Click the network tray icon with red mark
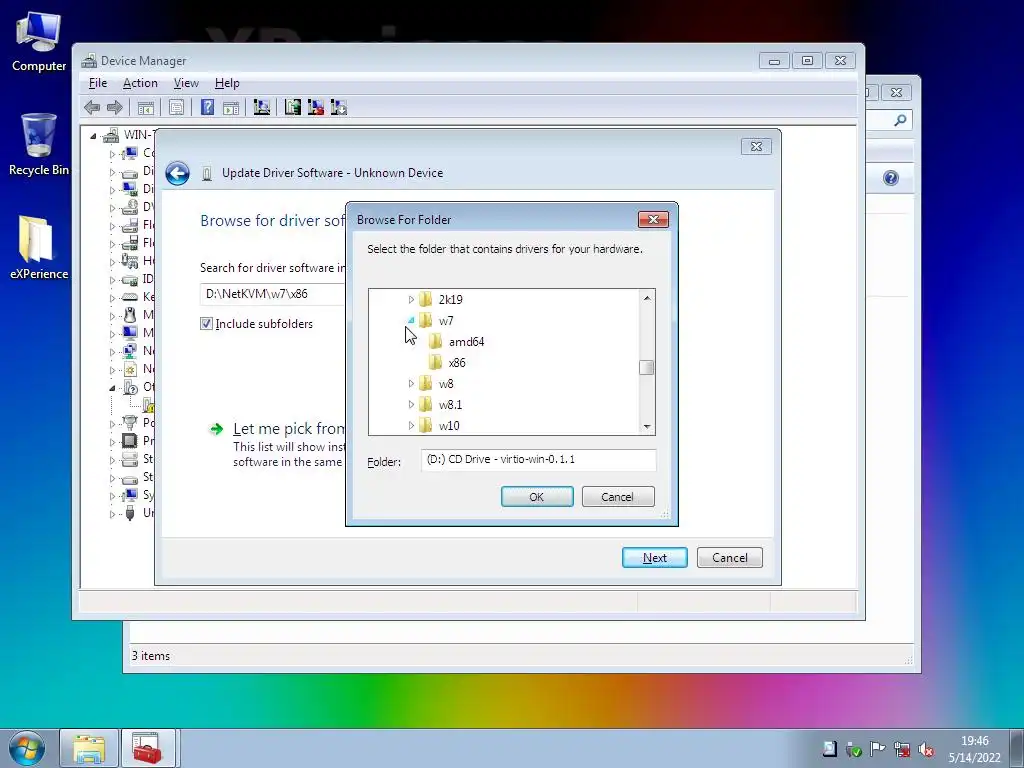The height and width of the screenshot is (768, 1024). tap(902, 749)
